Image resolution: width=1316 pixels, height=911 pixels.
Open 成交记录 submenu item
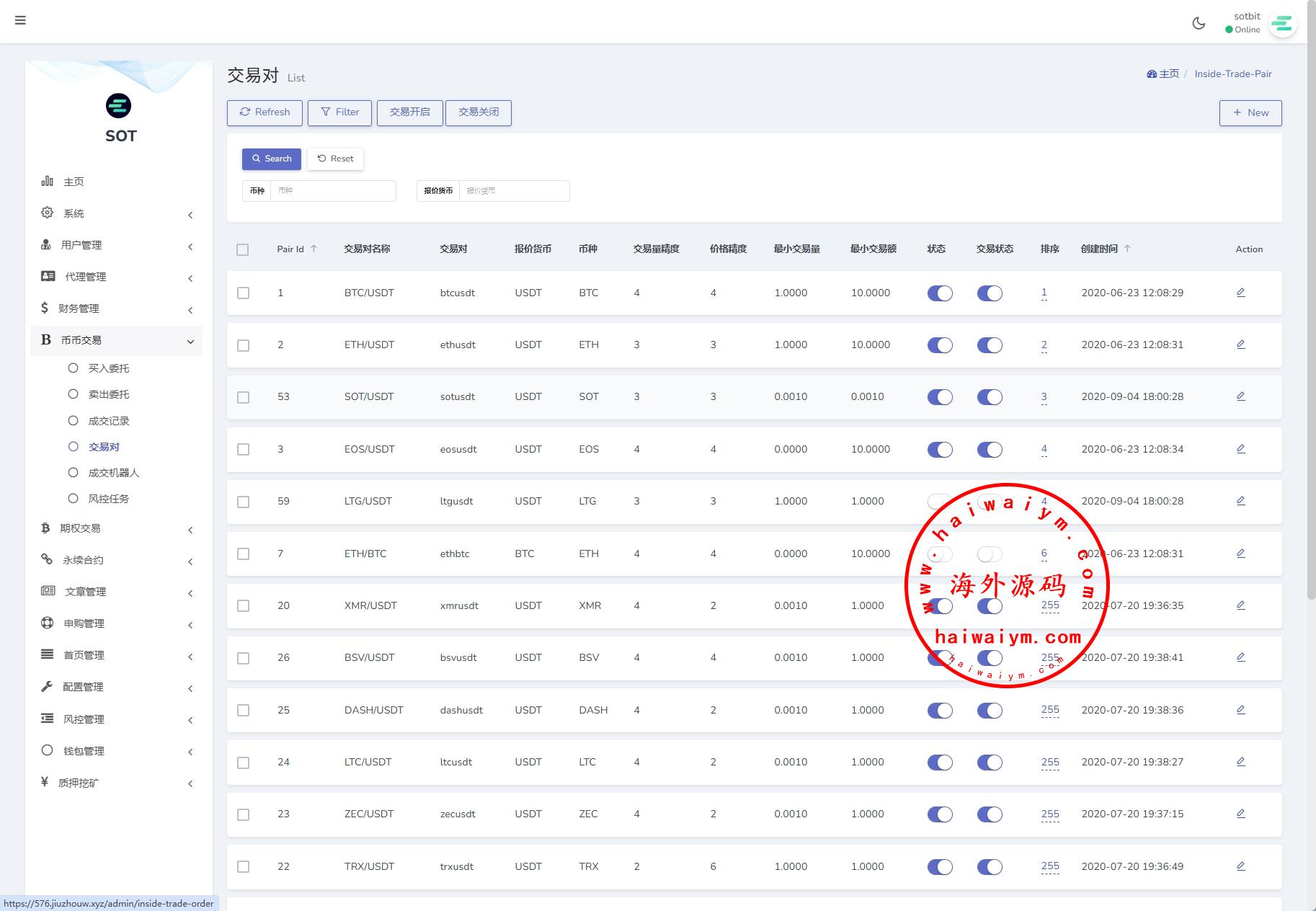(108, 421)
